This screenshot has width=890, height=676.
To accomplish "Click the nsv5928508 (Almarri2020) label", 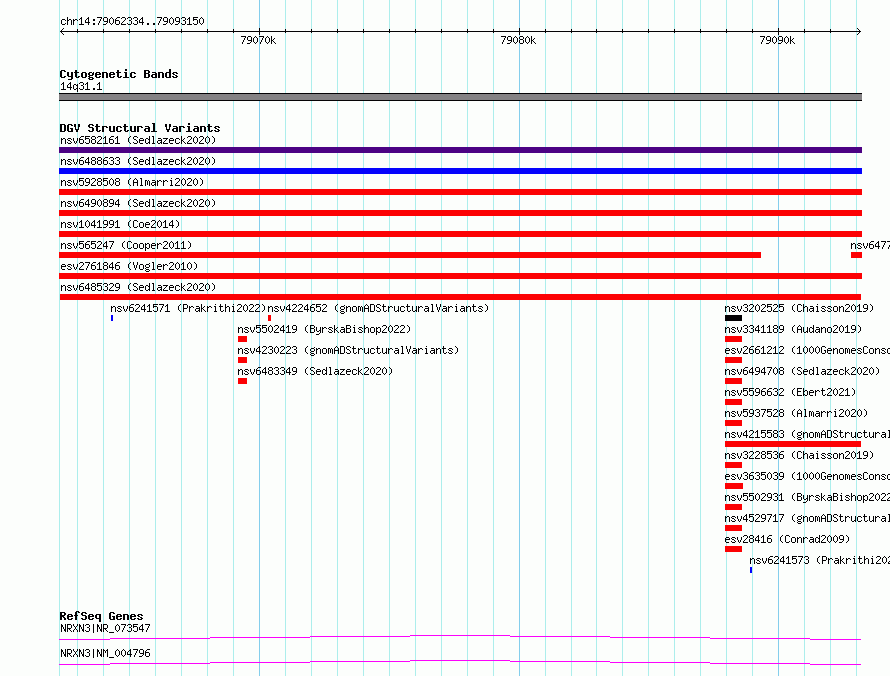I will coord(132,182).
